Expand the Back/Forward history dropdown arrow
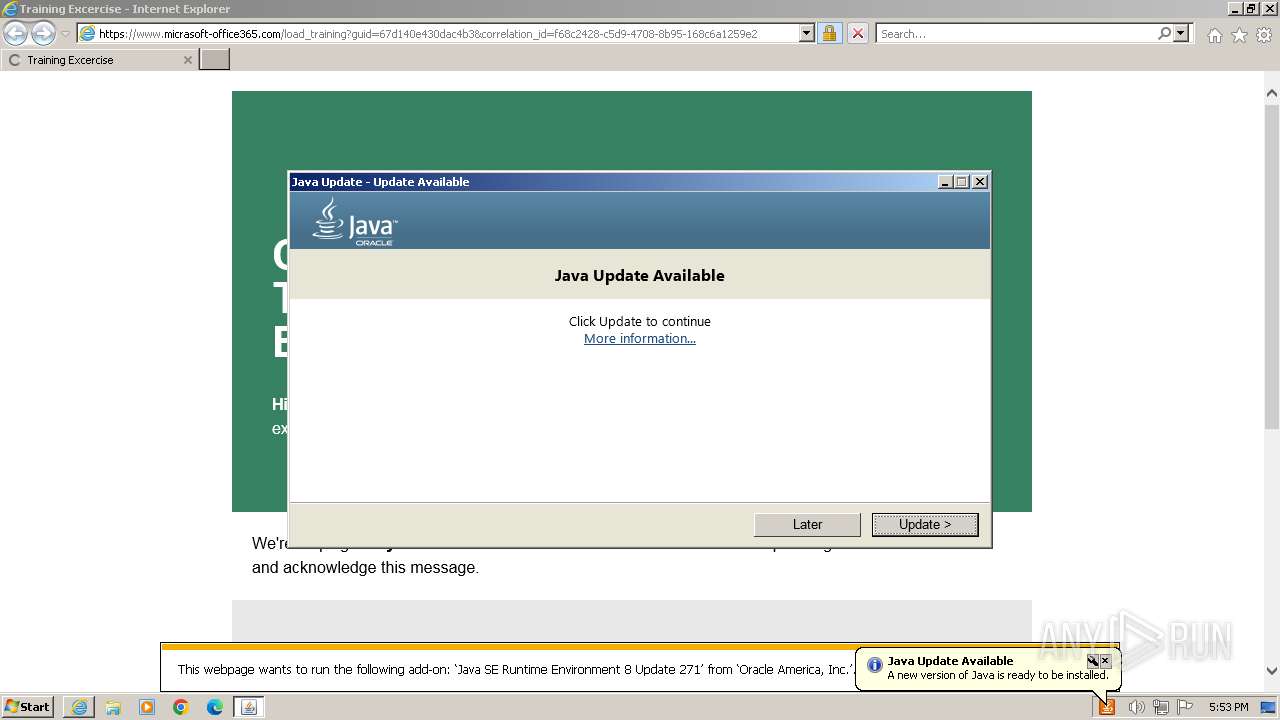 pos(65,33)
